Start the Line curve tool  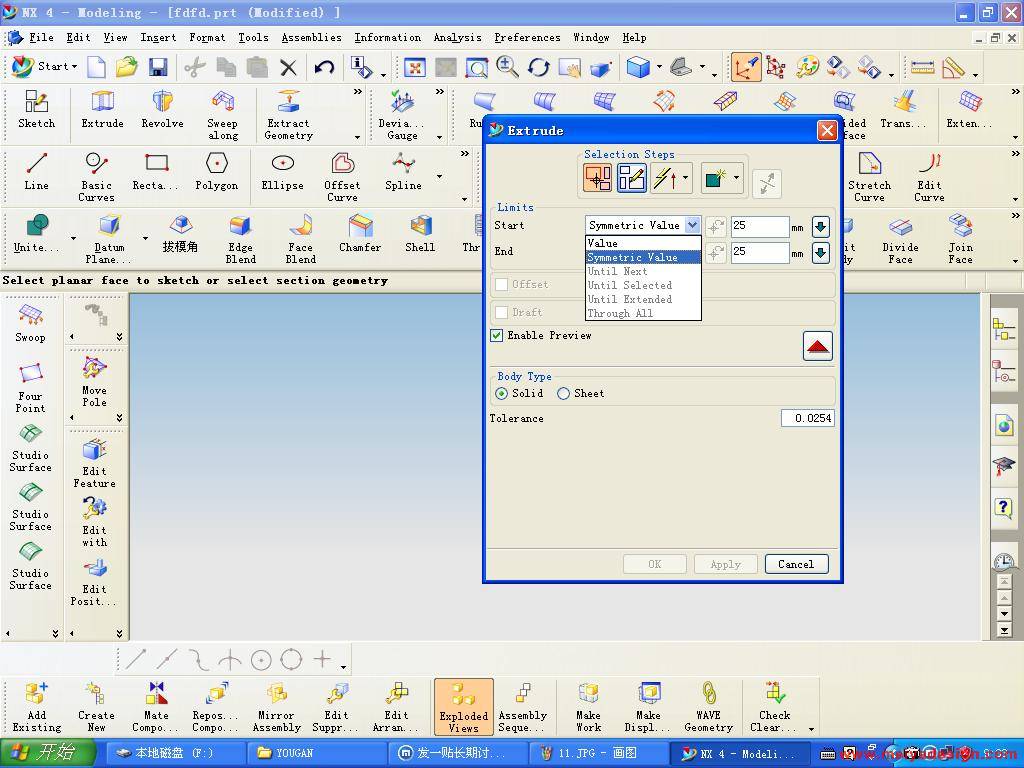point(36,172)
